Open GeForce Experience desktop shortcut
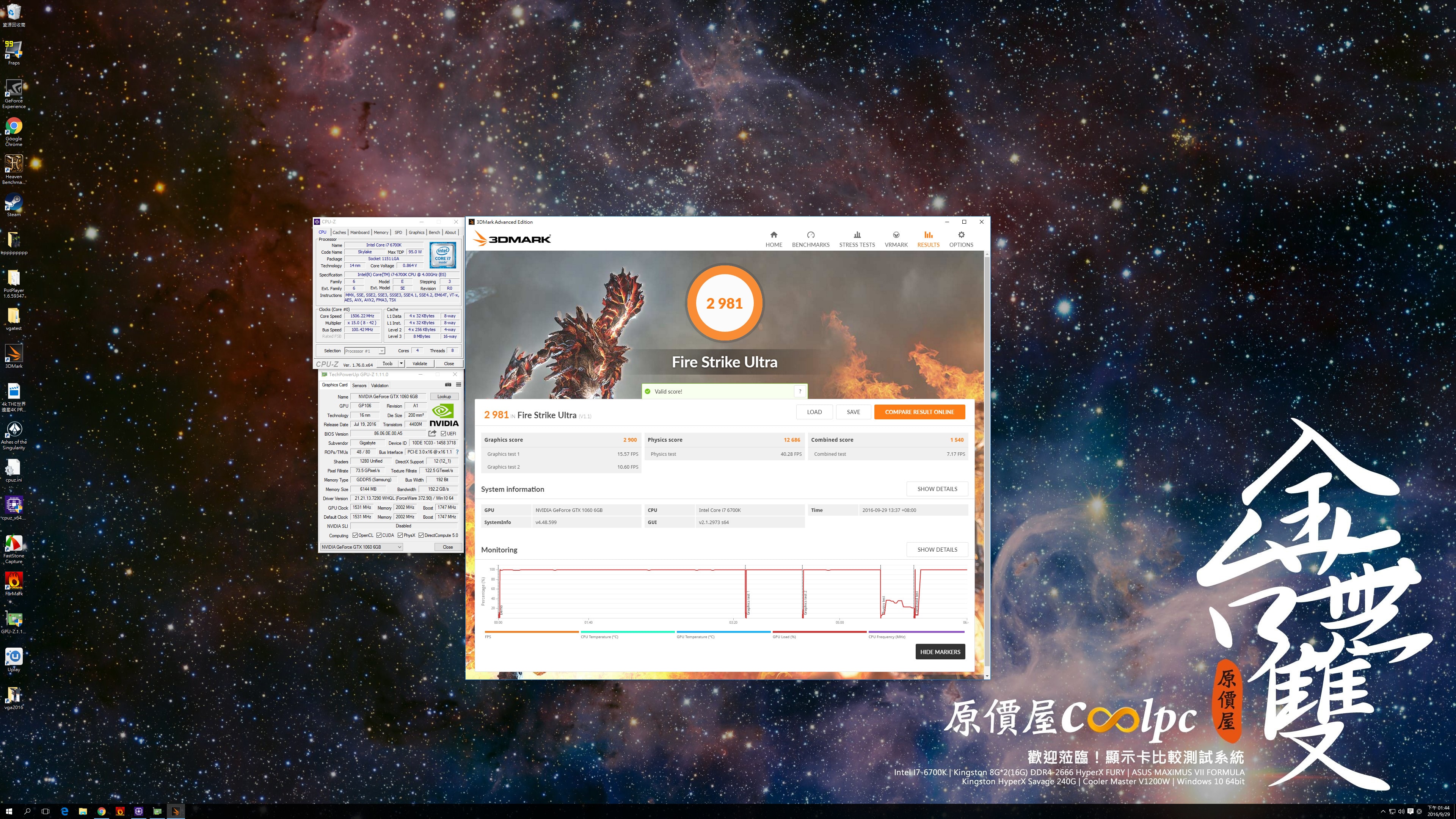Screen dimensions: 1456x819 14,93
